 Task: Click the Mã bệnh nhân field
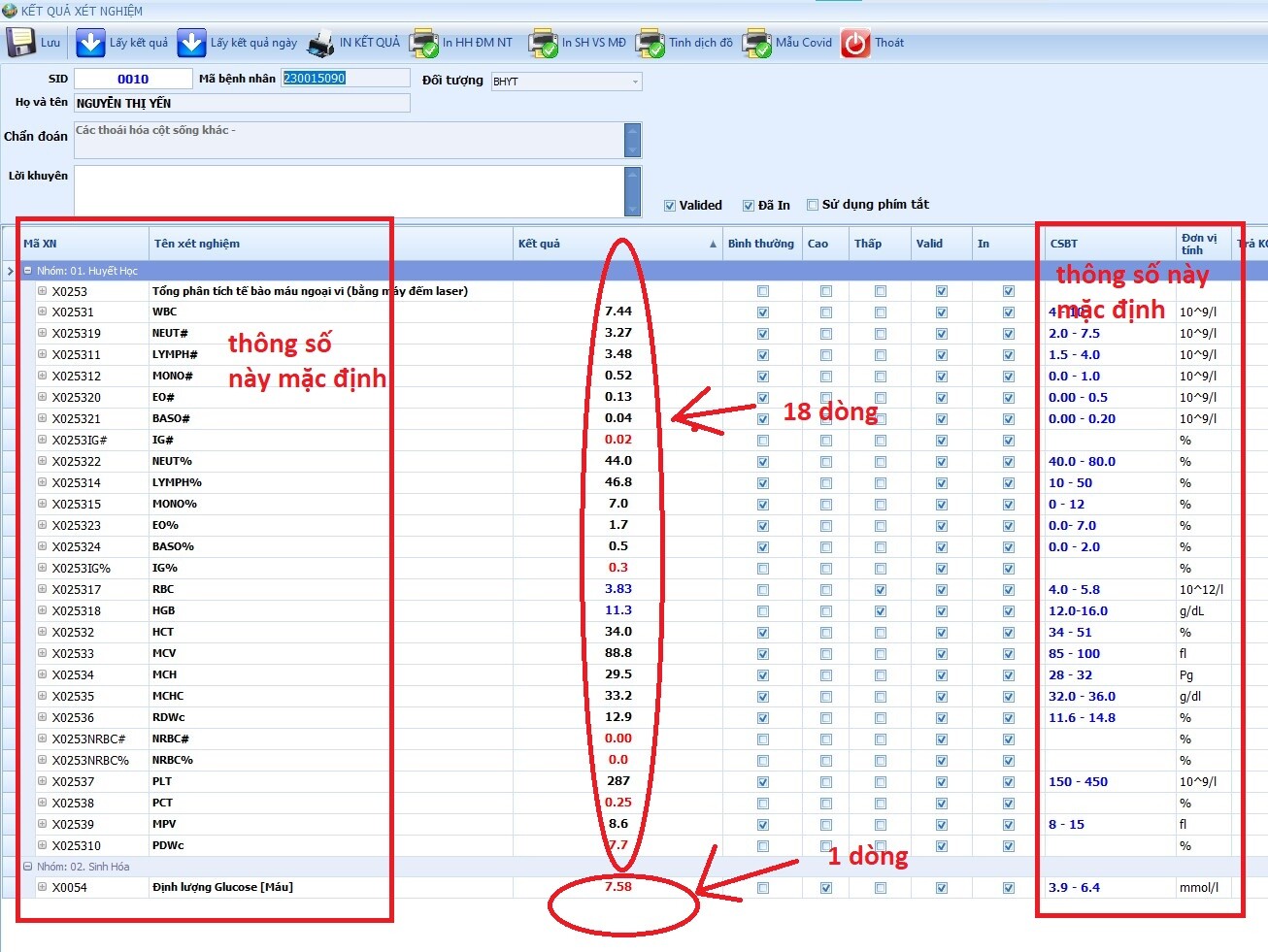(346, 79)
